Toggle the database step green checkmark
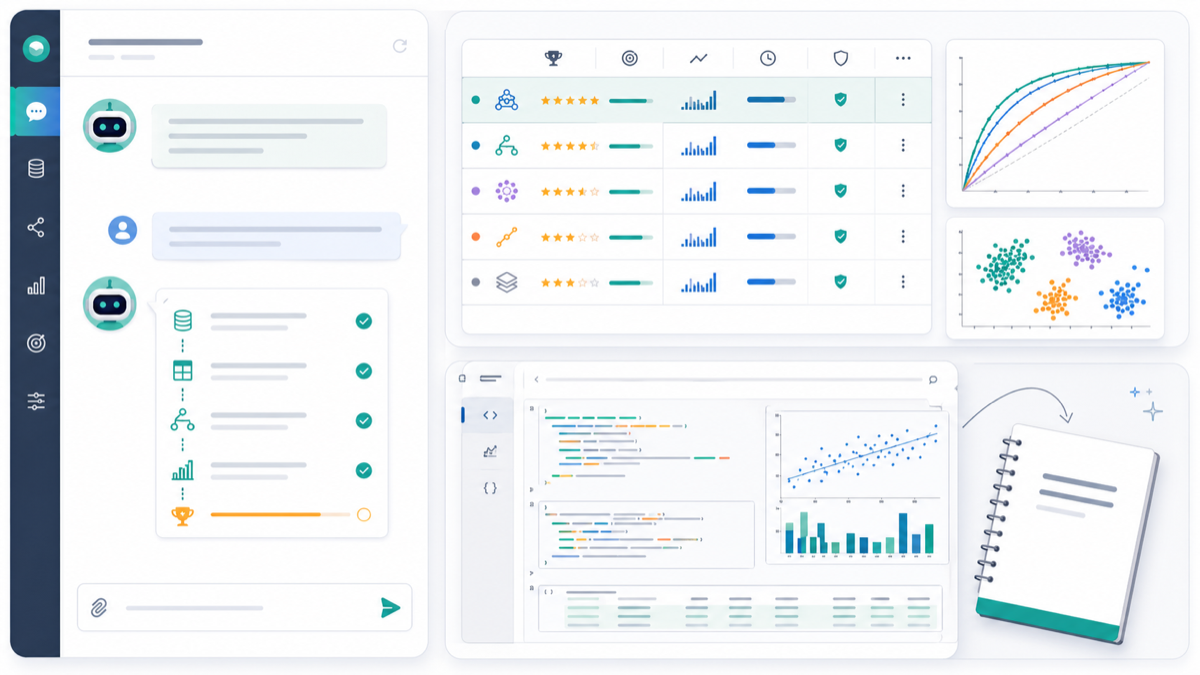 pyautogui.click(x=364, y=321)
